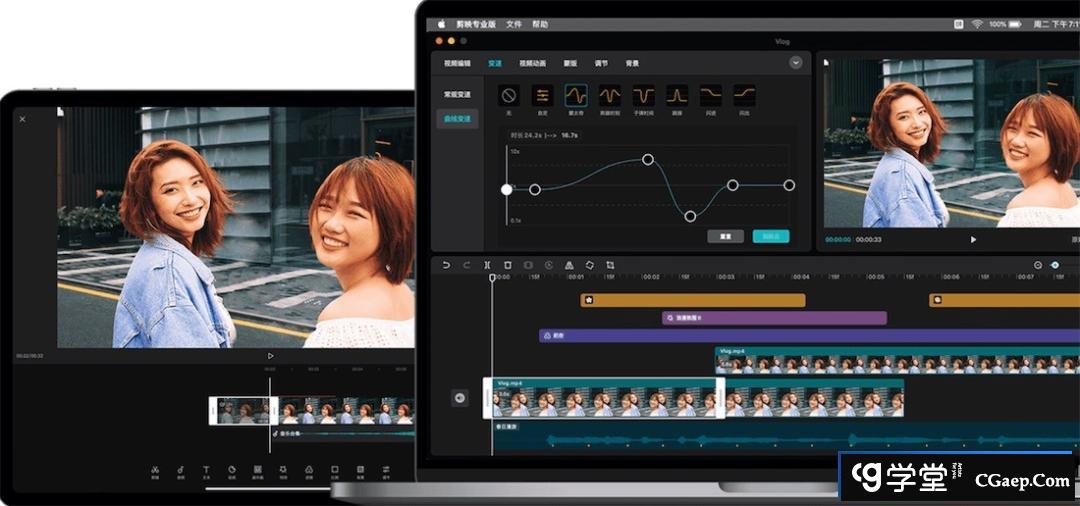Viewport: 1080px width, 506px height.
Task: Open the File menu in the menu bar
Action: [514, 24]
